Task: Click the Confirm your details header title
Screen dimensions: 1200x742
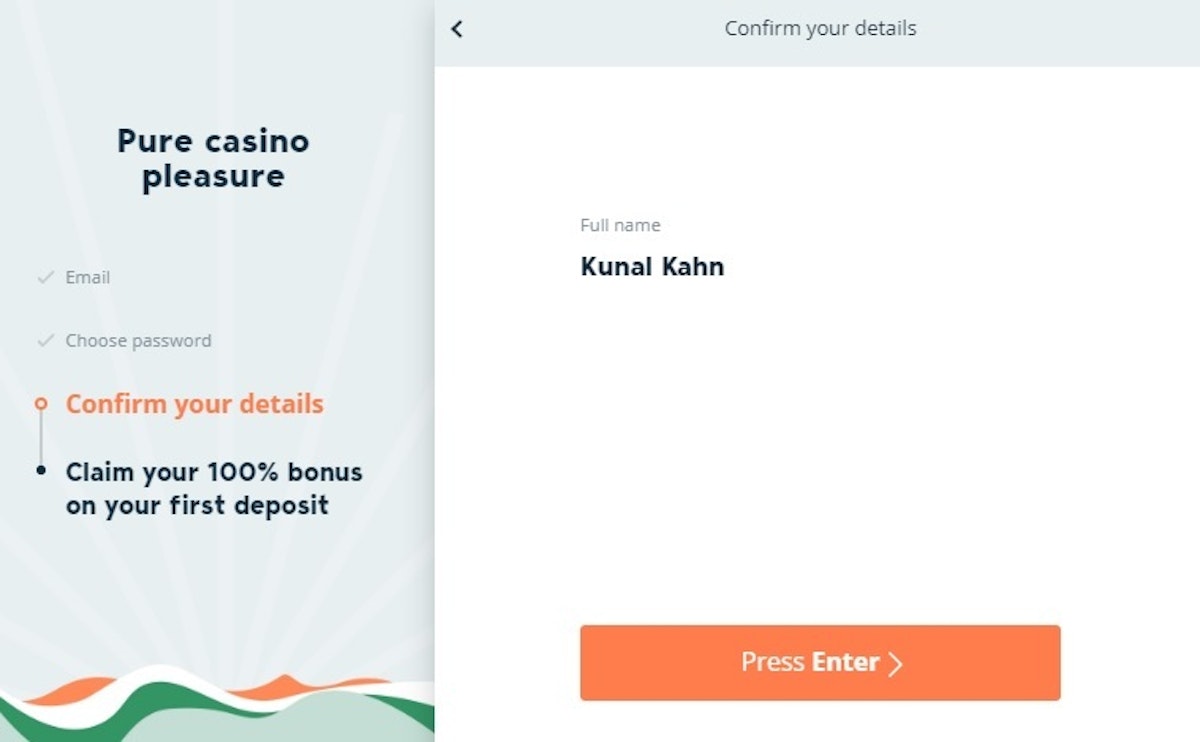Action: [x=820, y=28]
